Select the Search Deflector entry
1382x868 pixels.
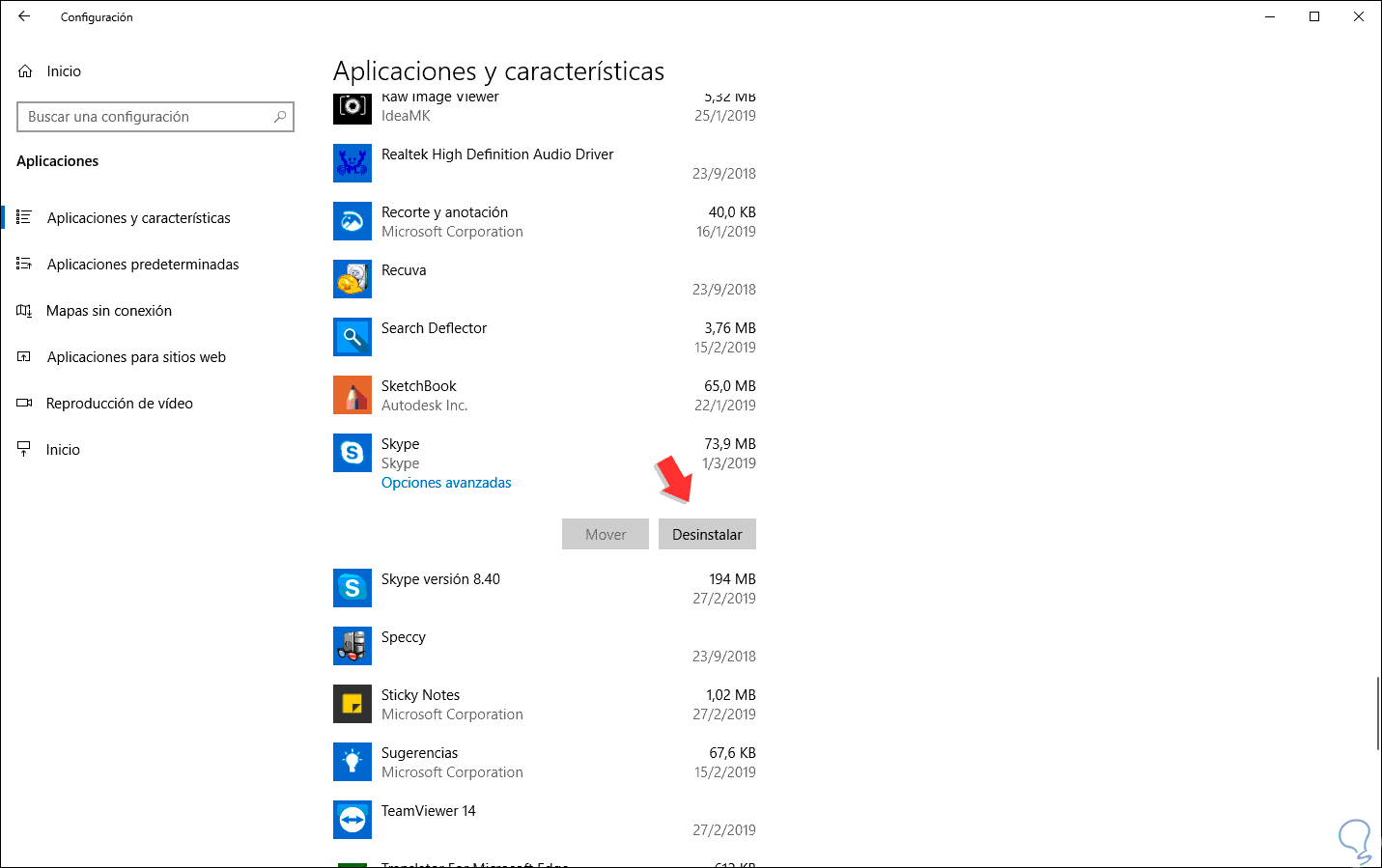point(545,337)
